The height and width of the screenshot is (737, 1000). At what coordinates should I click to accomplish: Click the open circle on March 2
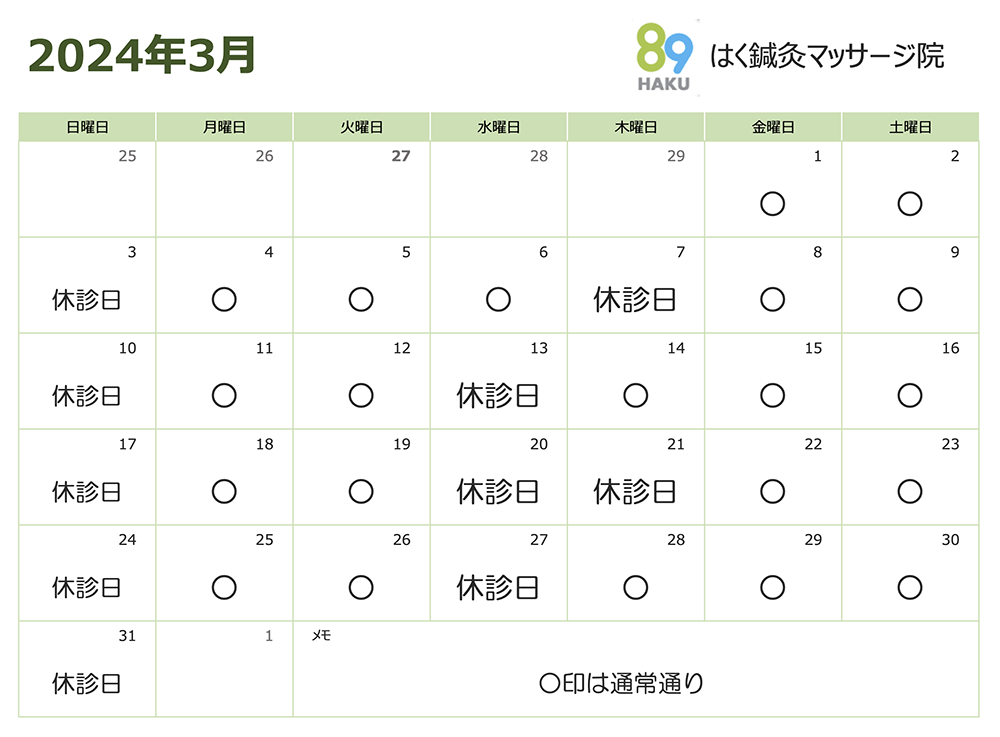(909, 204)
